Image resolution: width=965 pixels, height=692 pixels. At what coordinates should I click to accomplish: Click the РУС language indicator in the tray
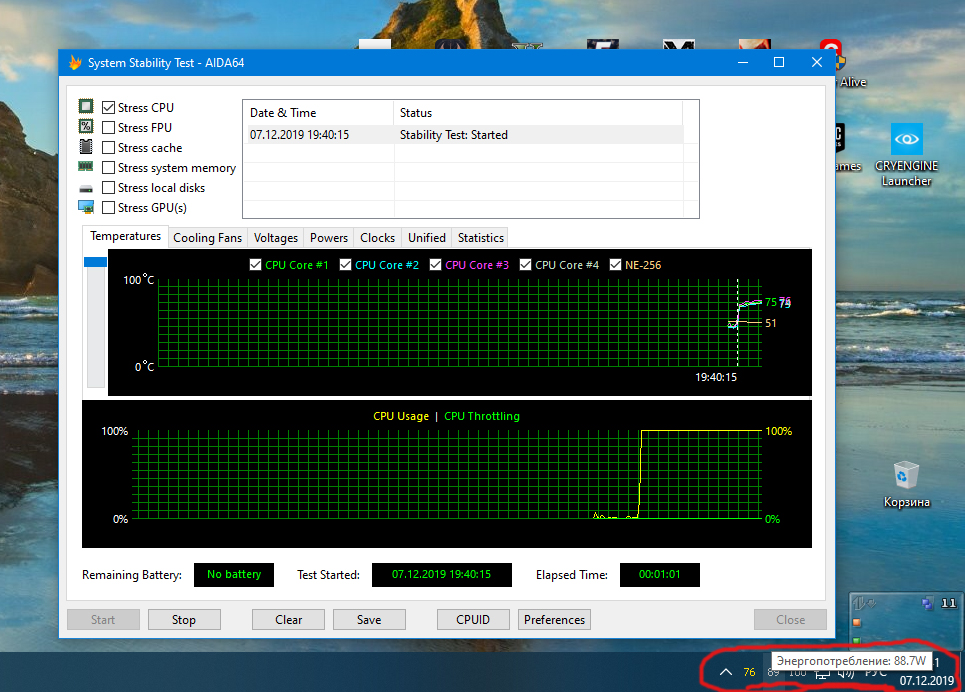(876, 673)
